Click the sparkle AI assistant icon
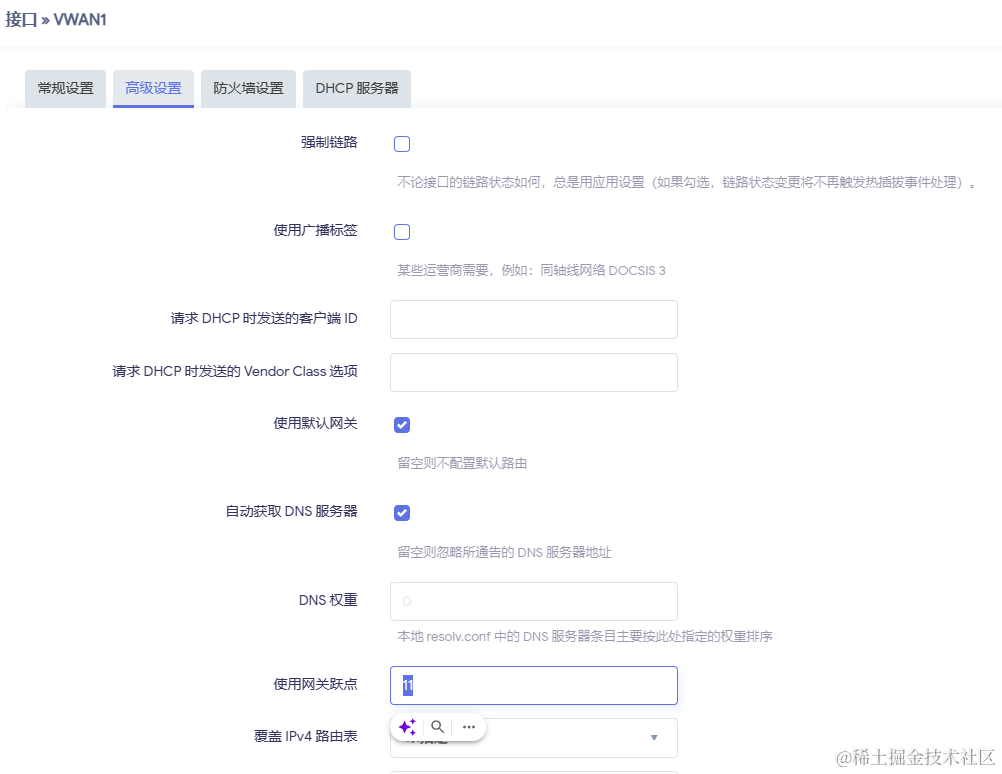Screen dimensions: 1002x774 tap(406, 727)
